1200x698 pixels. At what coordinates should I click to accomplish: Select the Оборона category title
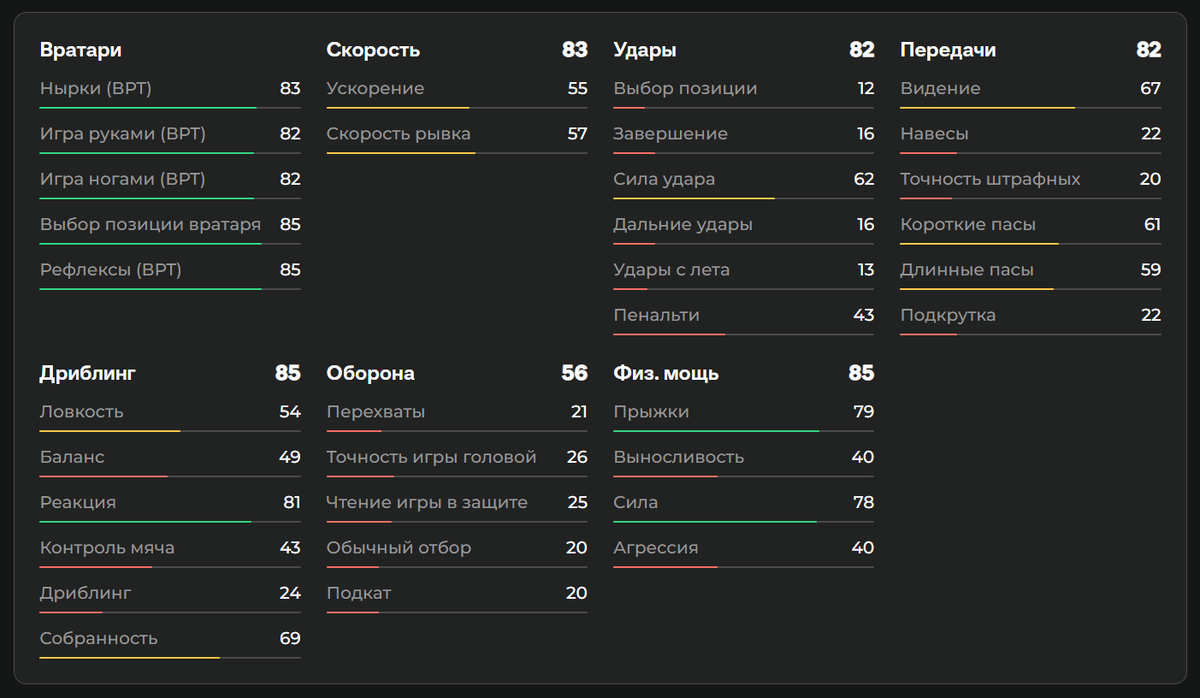point(370,373)
